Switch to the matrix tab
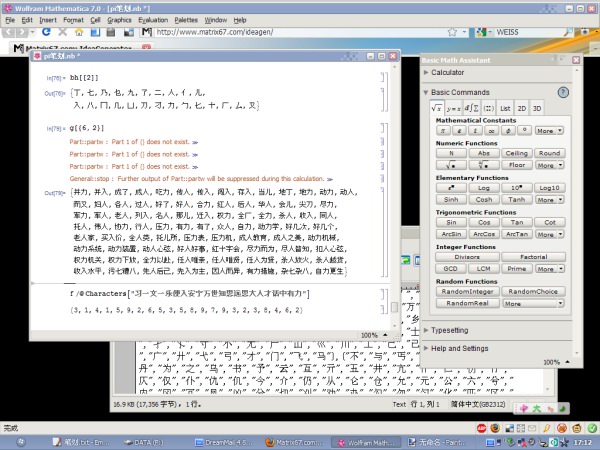This screenshot has height=450, width=600. pos(489,108)
